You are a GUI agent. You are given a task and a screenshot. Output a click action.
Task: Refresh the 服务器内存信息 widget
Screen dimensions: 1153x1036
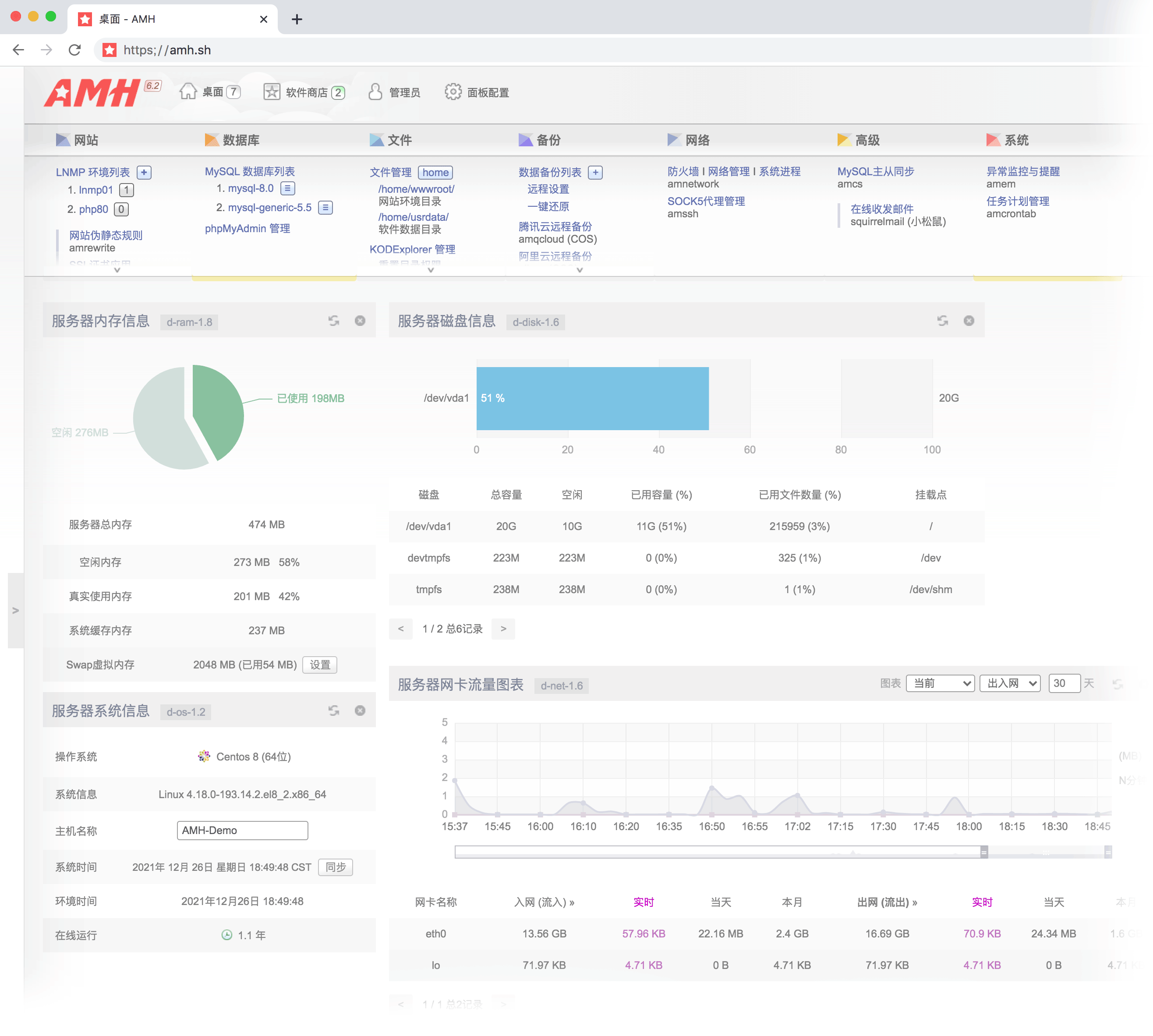click(x=334, y=321)
